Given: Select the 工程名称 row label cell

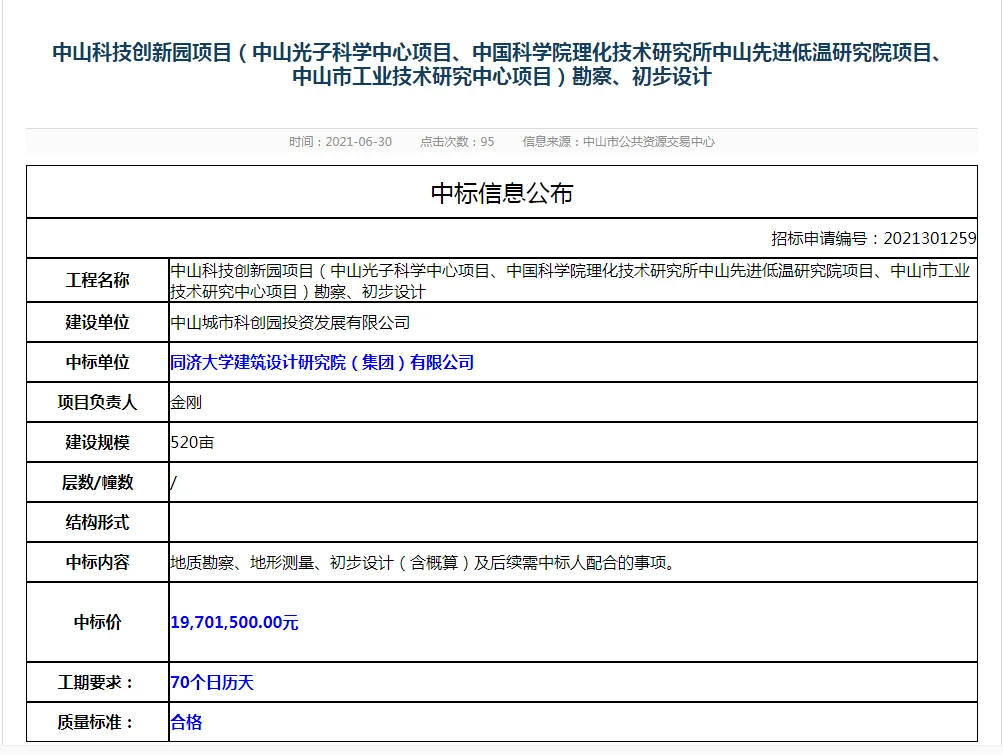Looking at the screenshot, I should [x=96, y=280].
